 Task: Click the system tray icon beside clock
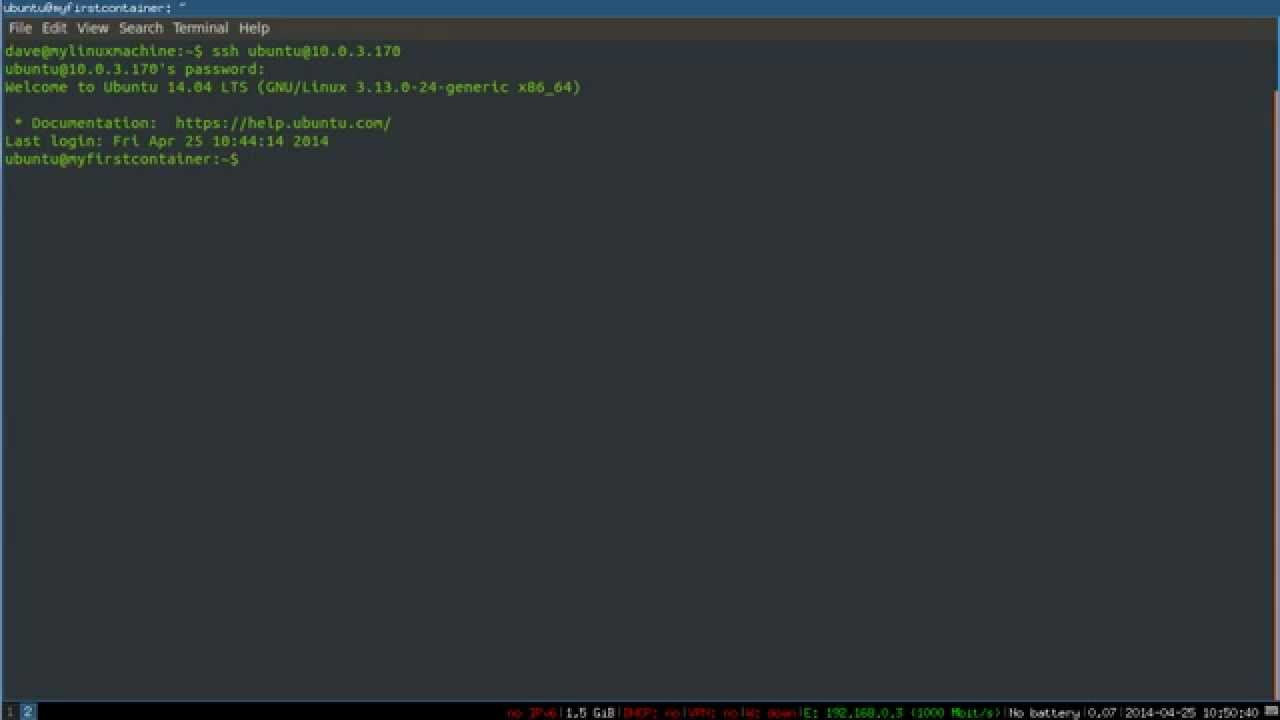tap(1270, 713)
